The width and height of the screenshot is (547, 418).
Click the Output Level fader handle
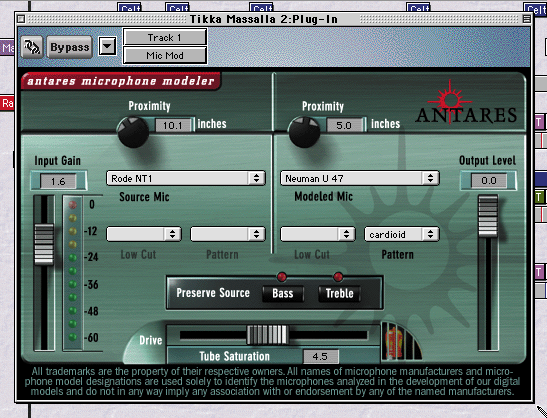pyautogui.click(x=488, y=216)
